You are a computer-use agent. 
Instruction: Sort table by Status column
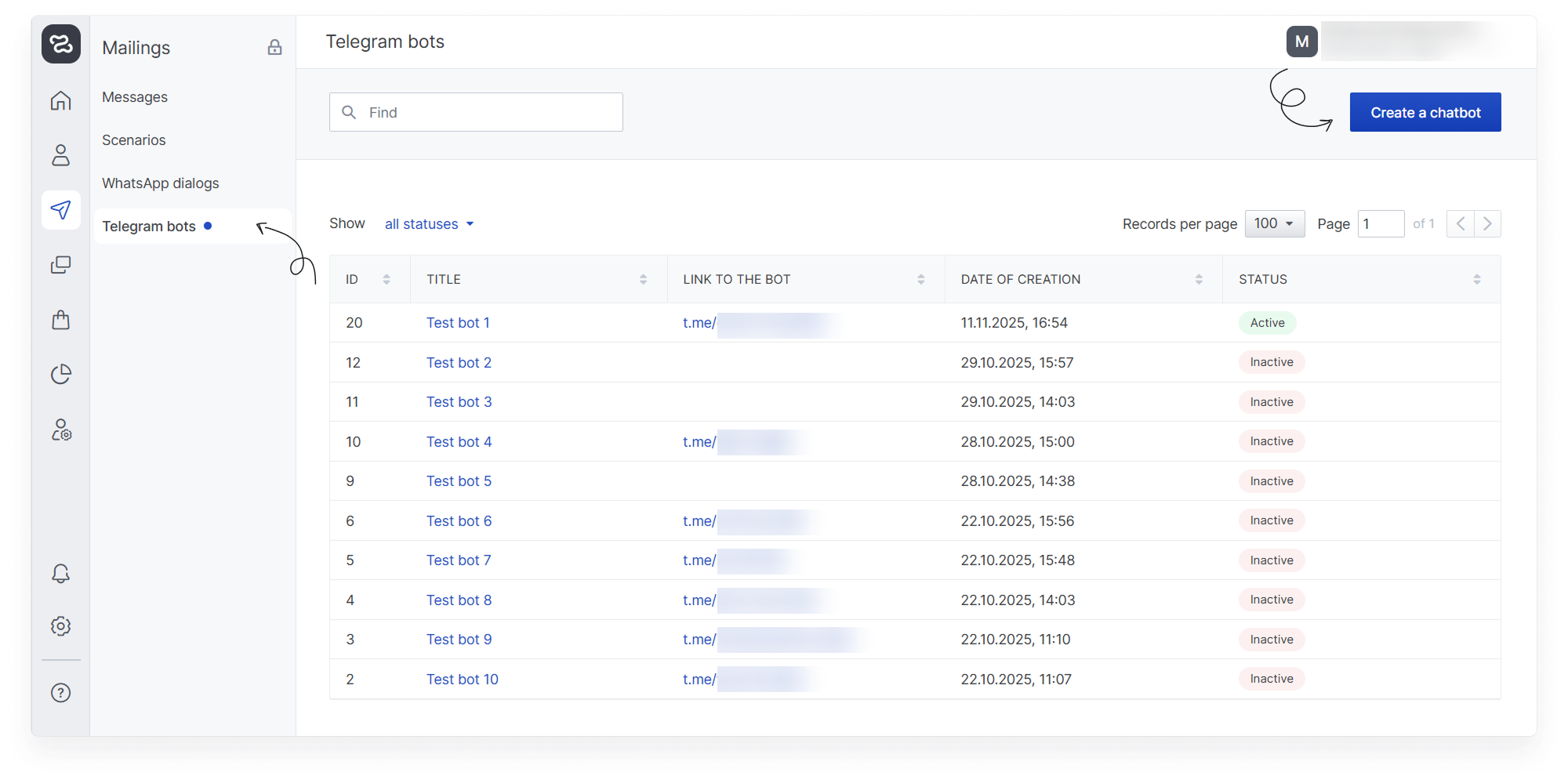click(1476, 280)
